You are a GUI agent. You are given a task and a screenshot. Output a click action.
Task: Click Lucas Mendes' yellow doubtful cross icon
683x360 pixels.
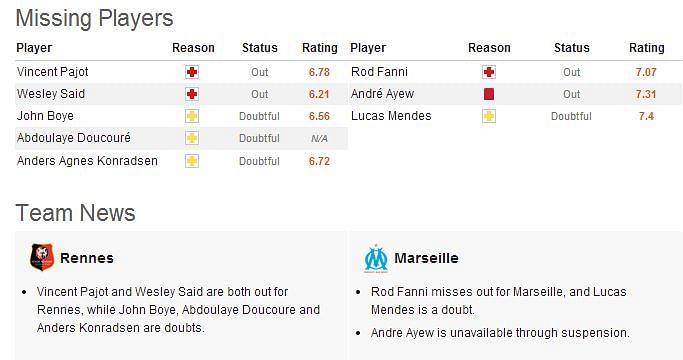489,116
